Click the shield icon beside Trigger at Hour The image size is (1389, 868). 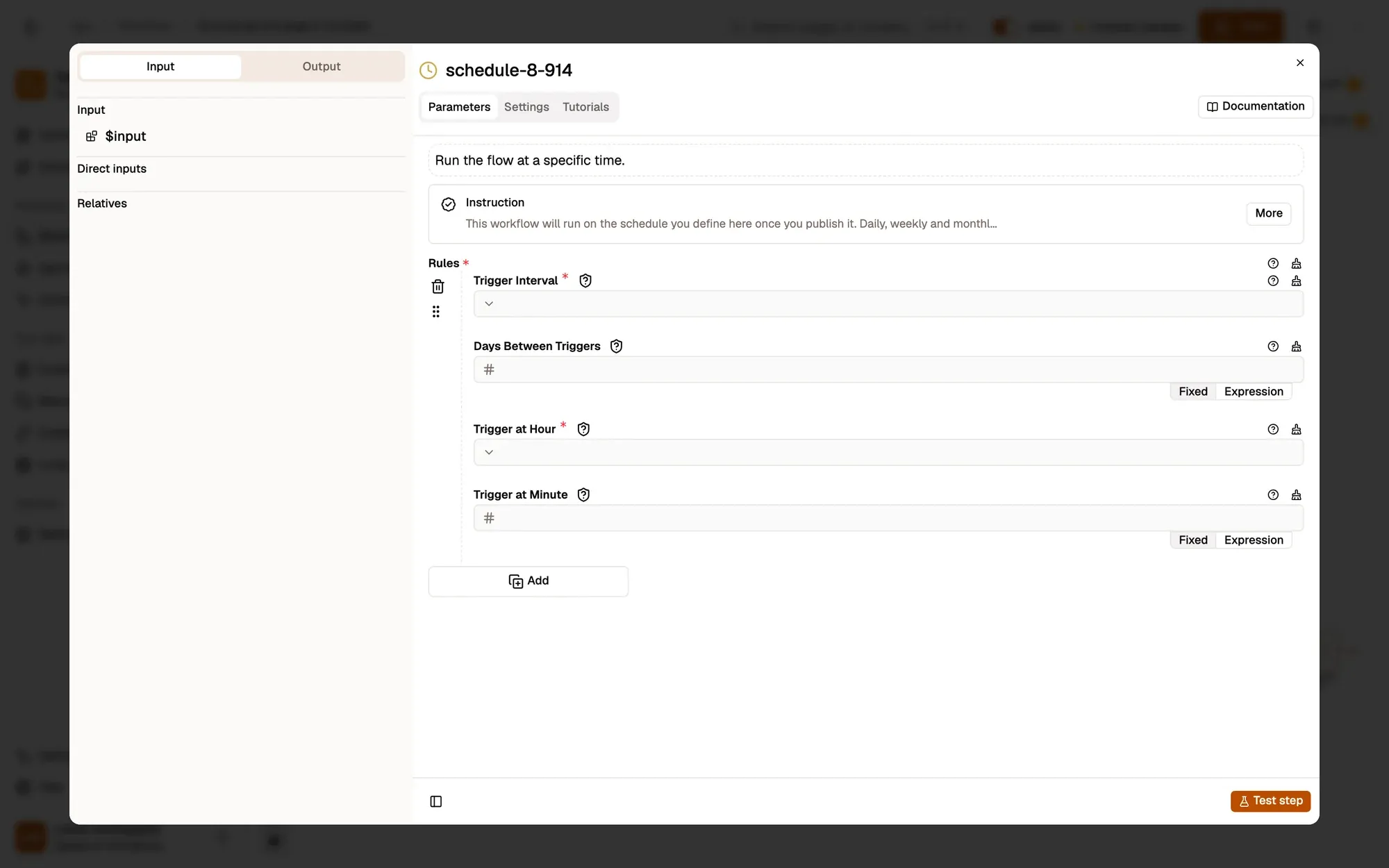tap(583, 429)
